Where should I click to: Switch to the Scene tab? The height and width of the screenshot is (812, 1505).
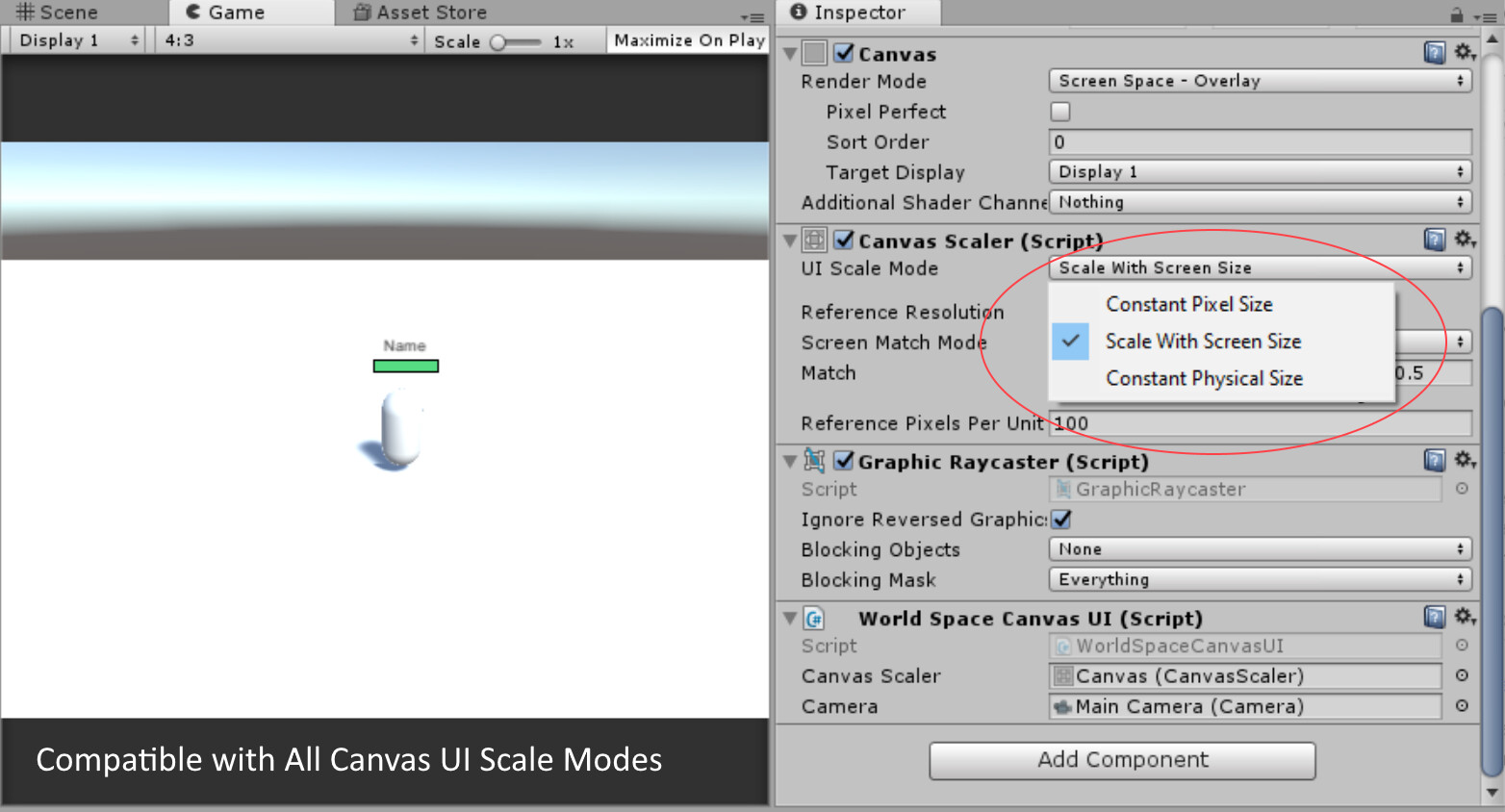tap(58, 12)
